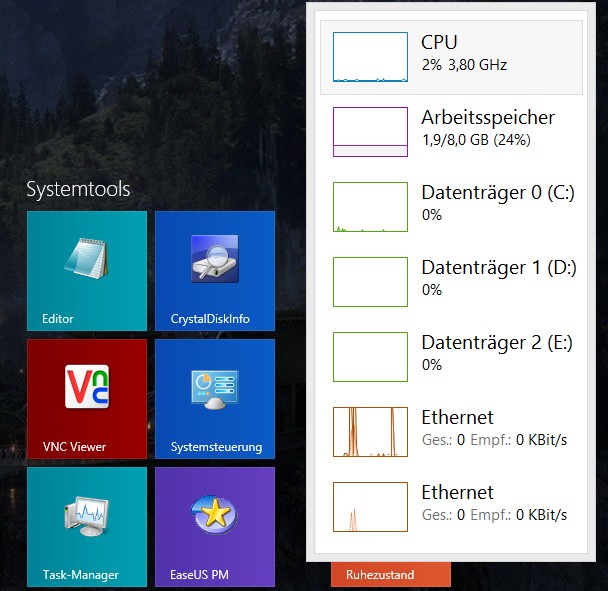Select the Datenträger 0 (C:) graph
The height and width of the screenshot is (591, 608).
[370, 207]
